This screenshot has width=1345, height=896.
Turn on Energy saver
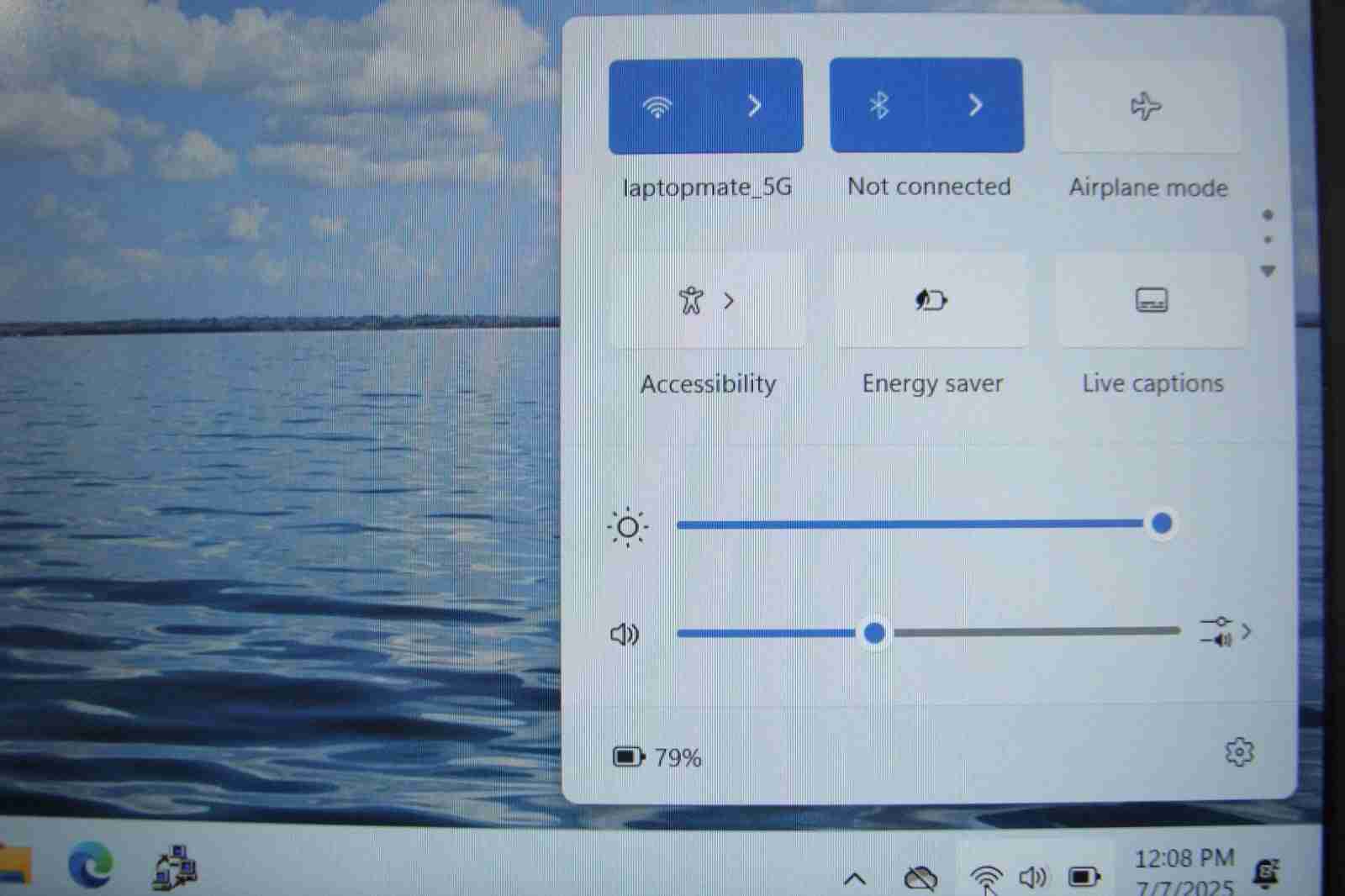point(931,301)
